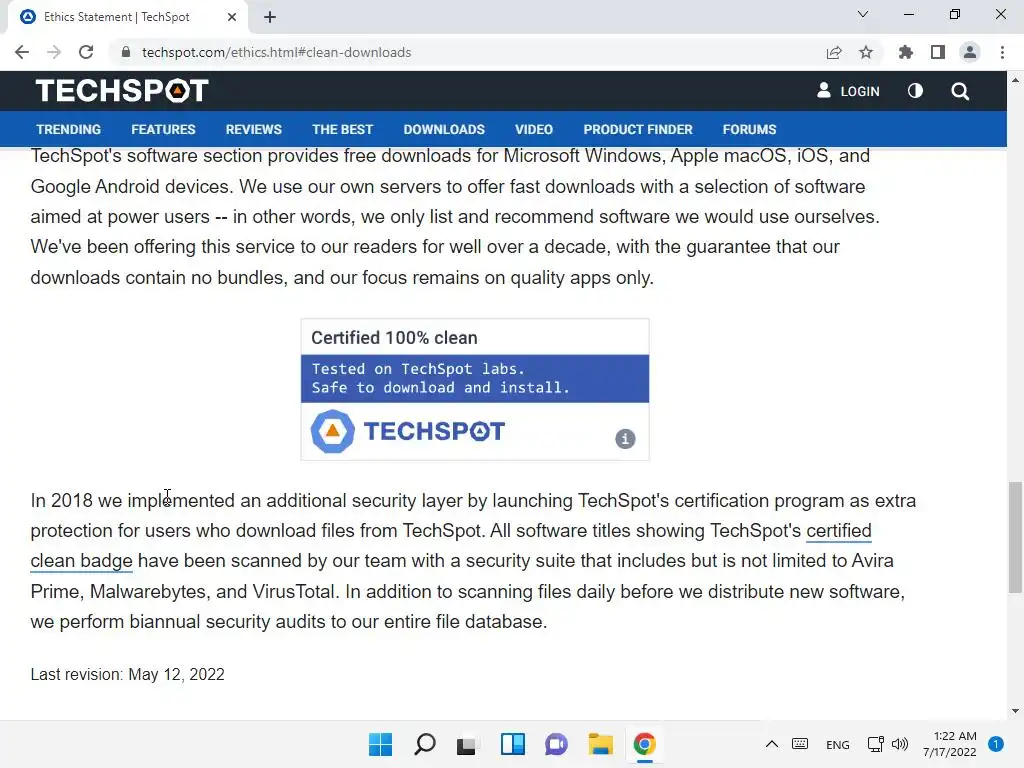Click the LOGIN user button
1024x768 pixels.
point(848,91)
